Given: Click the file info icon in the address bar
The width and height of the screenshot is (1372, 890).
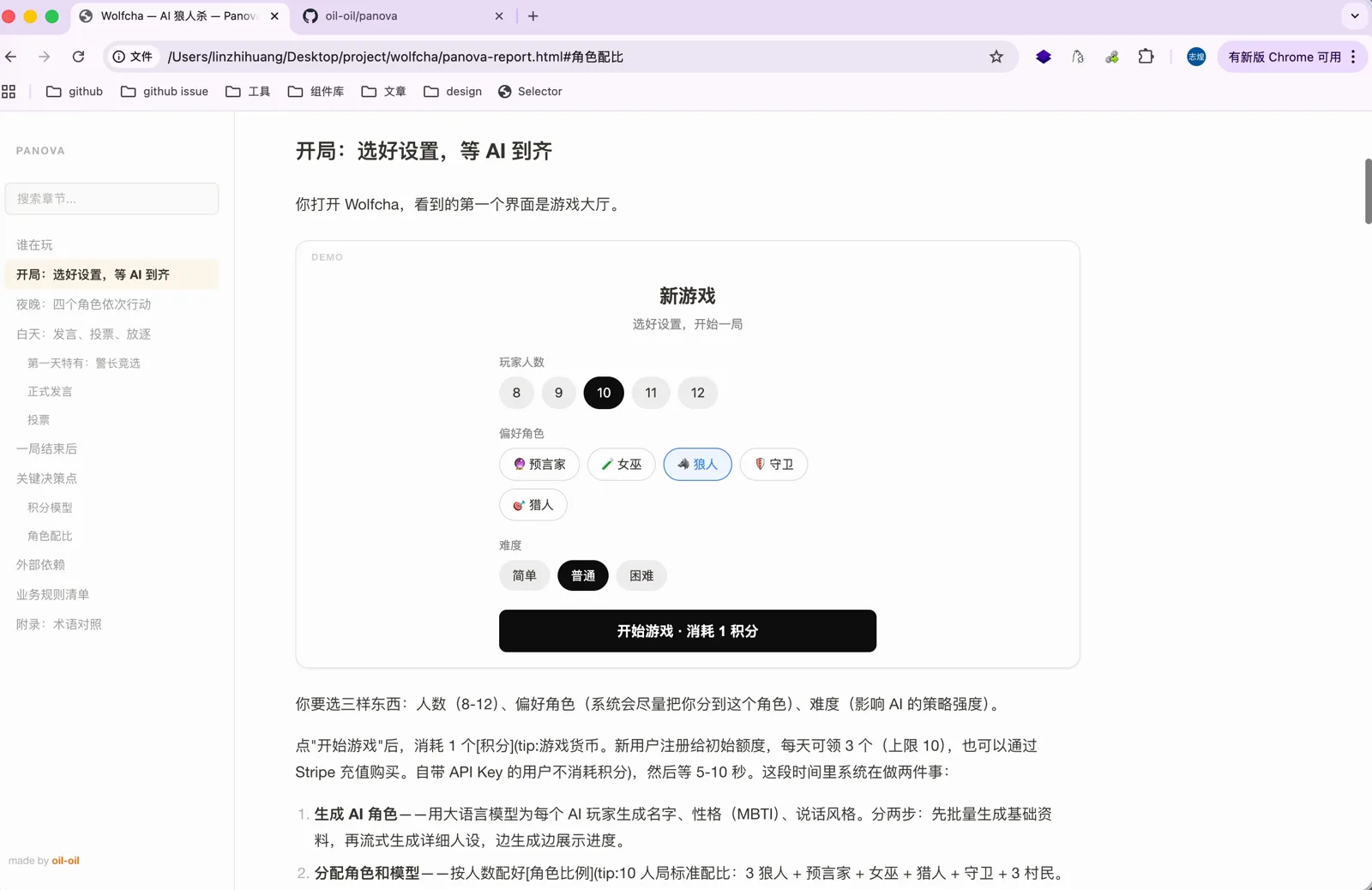Looking at the screenshot, I should click(x=132, y=57).
